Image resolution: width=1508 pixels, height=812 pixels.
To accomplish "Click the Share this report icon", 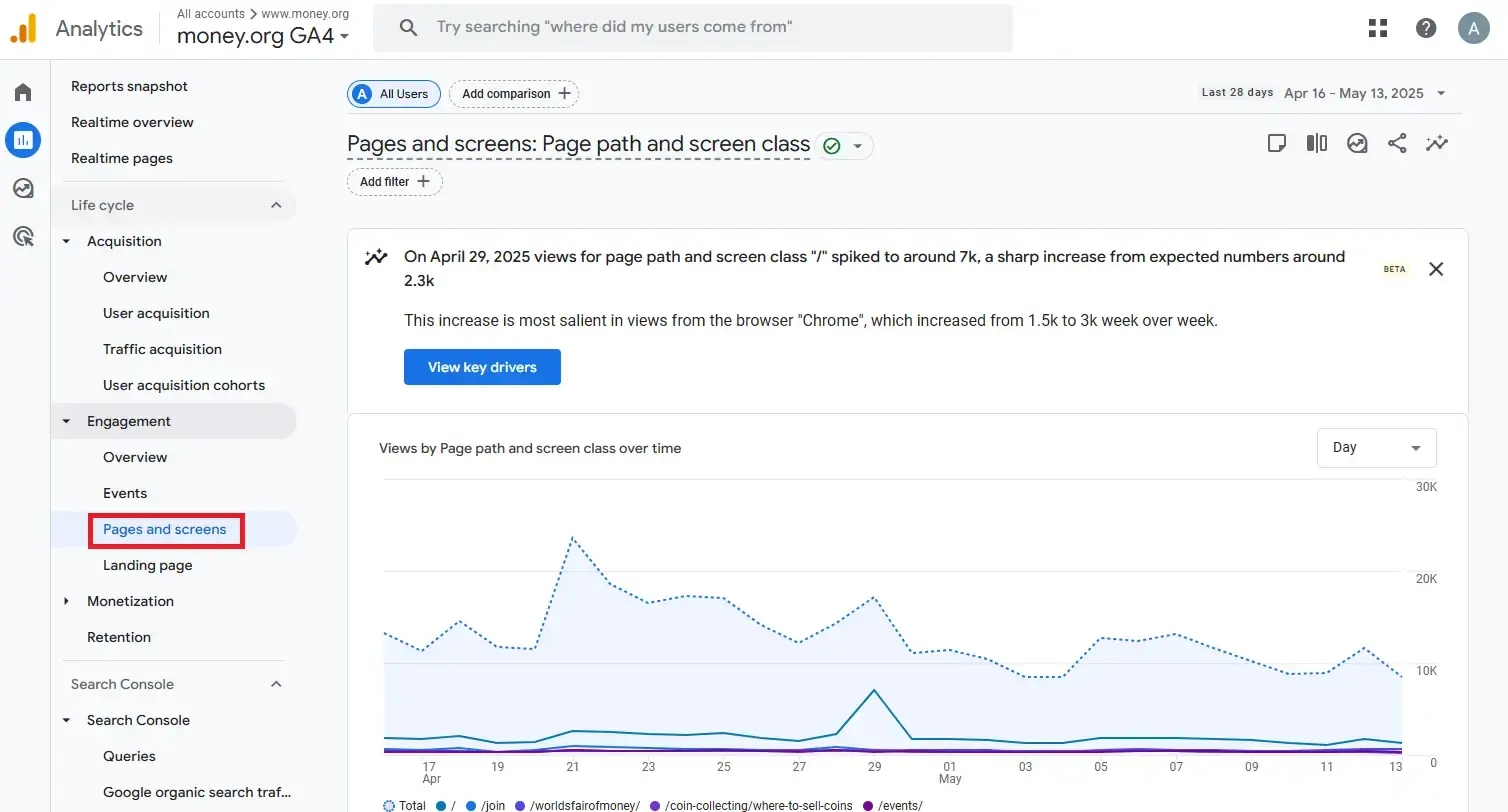I will pyautogui.click(x=1397, y=143).
